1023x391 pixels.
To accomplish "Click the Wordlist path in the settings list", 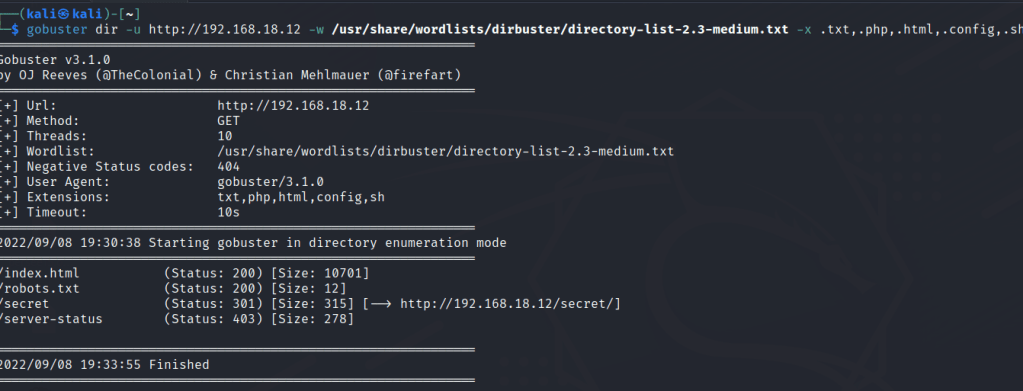I will (x=446, y=151).
